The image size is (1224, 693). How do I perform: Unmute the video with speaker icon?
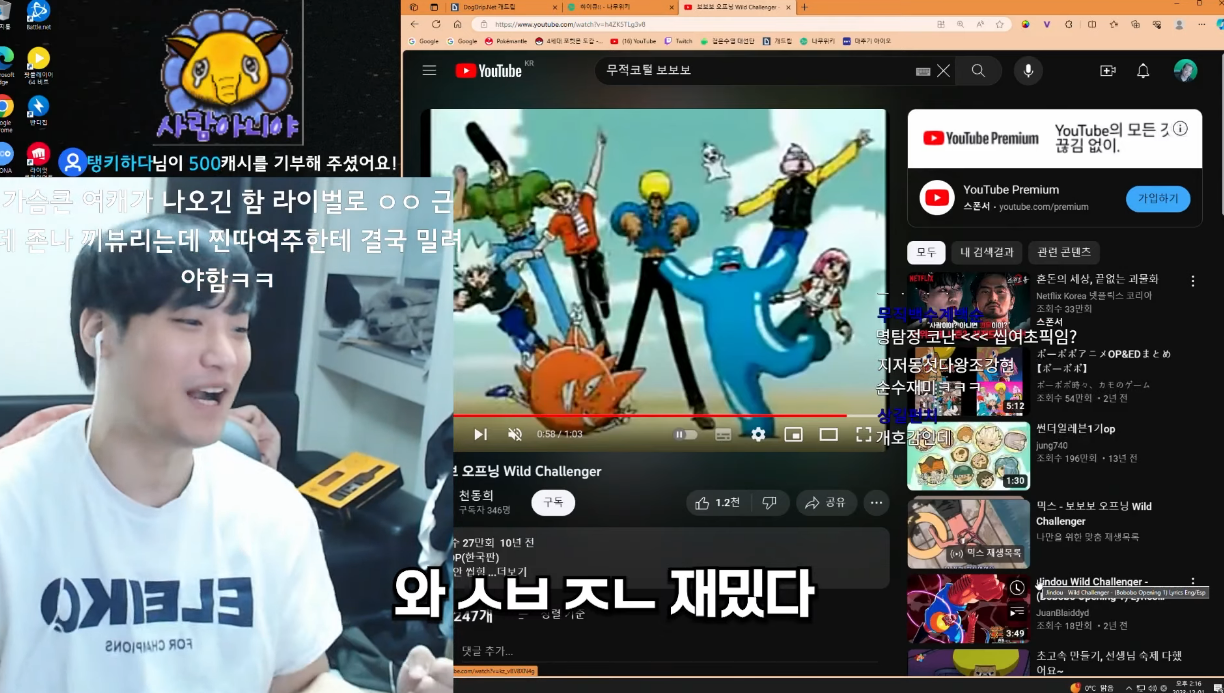pyautogui.click(x=515, y=434)
